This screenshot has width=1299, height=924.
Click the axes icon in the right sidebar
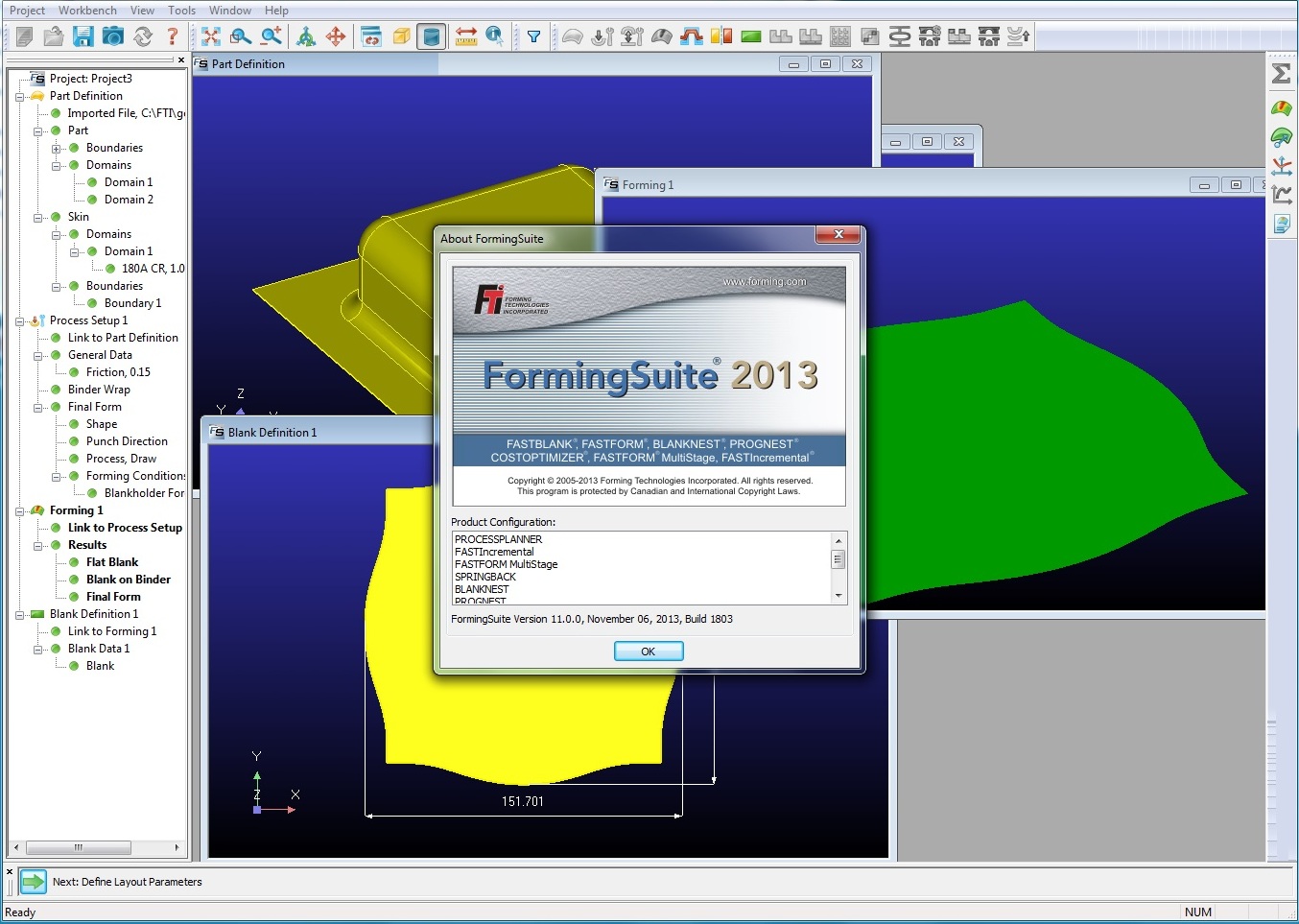pos(1282,166)
